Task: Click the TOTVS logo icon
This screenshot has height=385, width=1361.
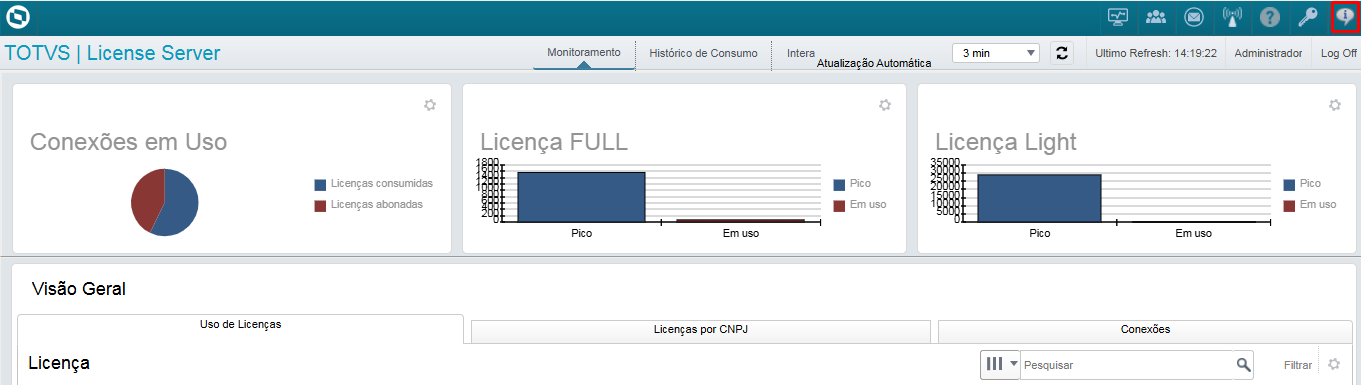Action: coord(18,17)
